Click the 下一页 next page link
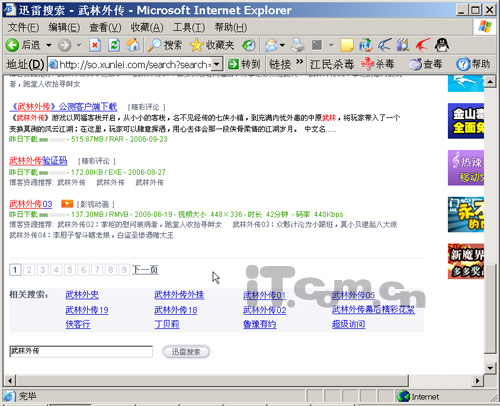 [145, 270]
